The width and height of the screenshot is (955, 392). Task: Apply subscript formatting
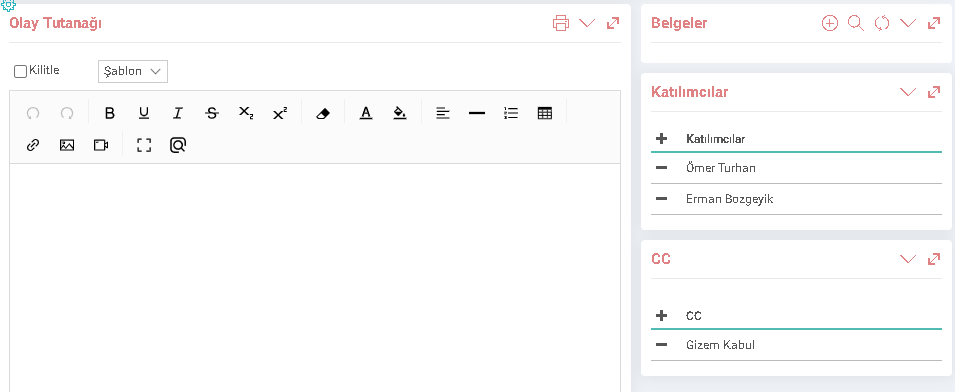pyautogui.click(x=246, y=113)
